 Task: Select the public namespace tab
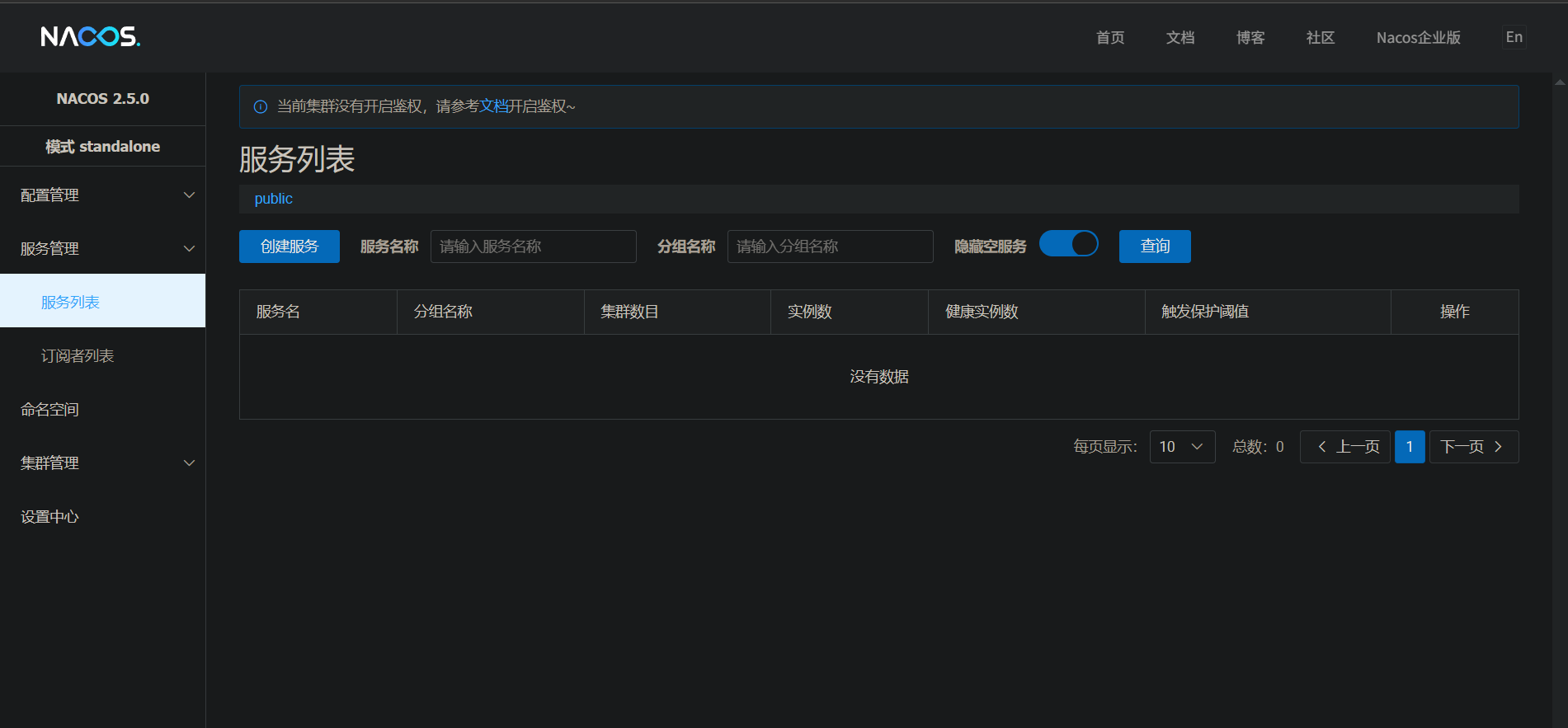point(273,199)
